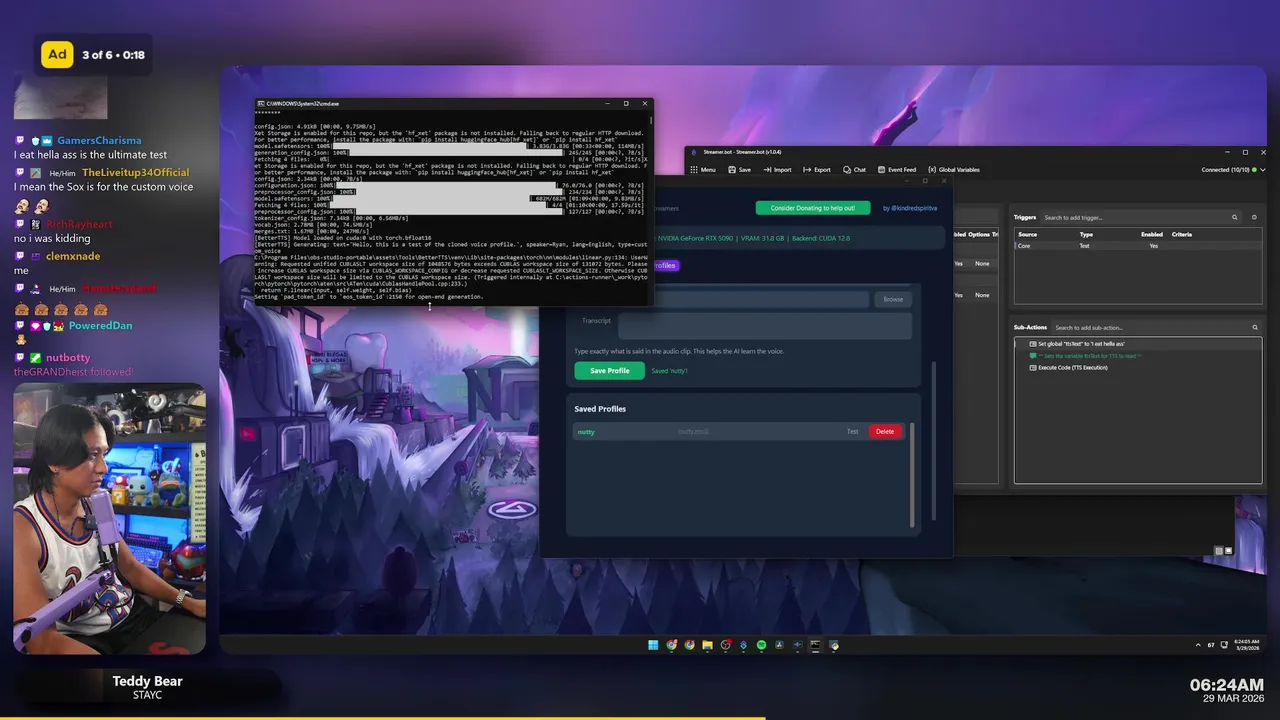Open the Triggers panel settings gear
This screenshot has width=1280, height=720.
(x=1254, y=217)
